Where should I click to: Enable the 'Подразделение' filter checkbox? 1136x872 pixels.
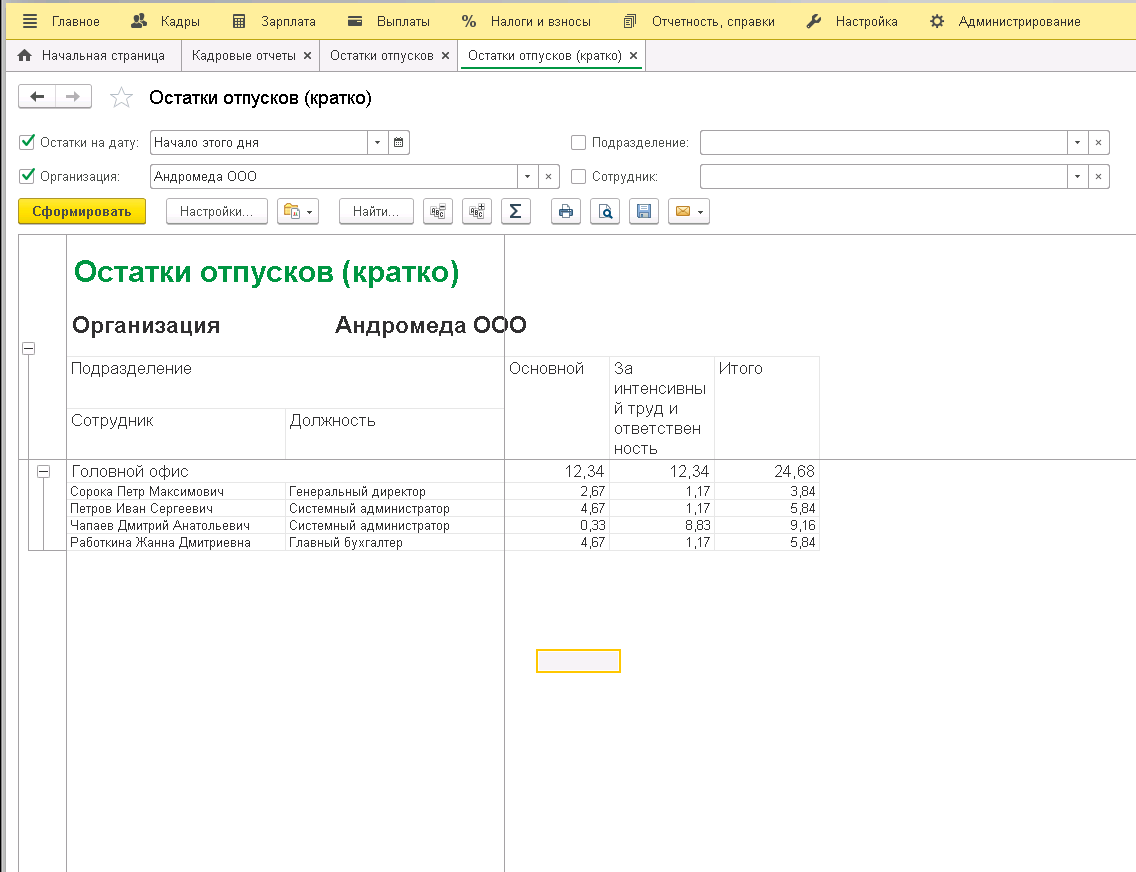coord(578,143)
